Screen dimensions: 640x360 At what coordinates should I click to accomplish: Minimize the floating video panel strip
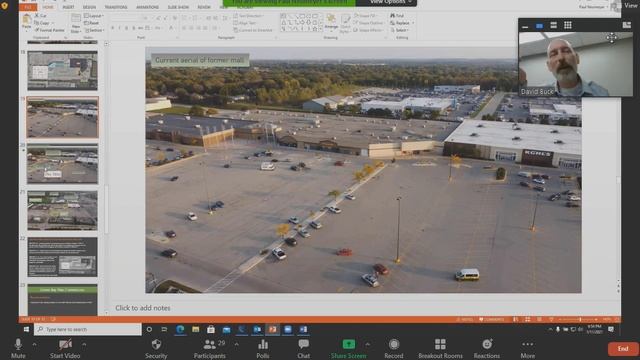coord(525,26)
